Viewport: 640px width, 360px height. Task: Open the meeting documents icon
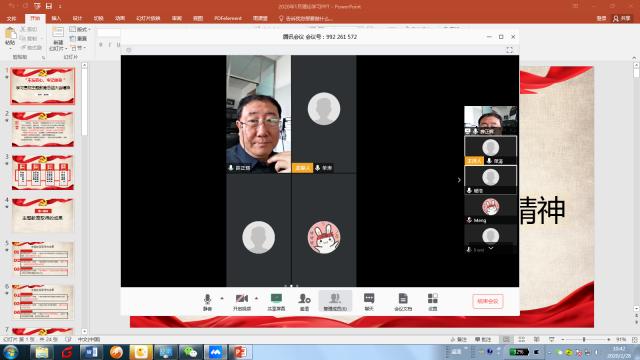click(x=403, y=302)
